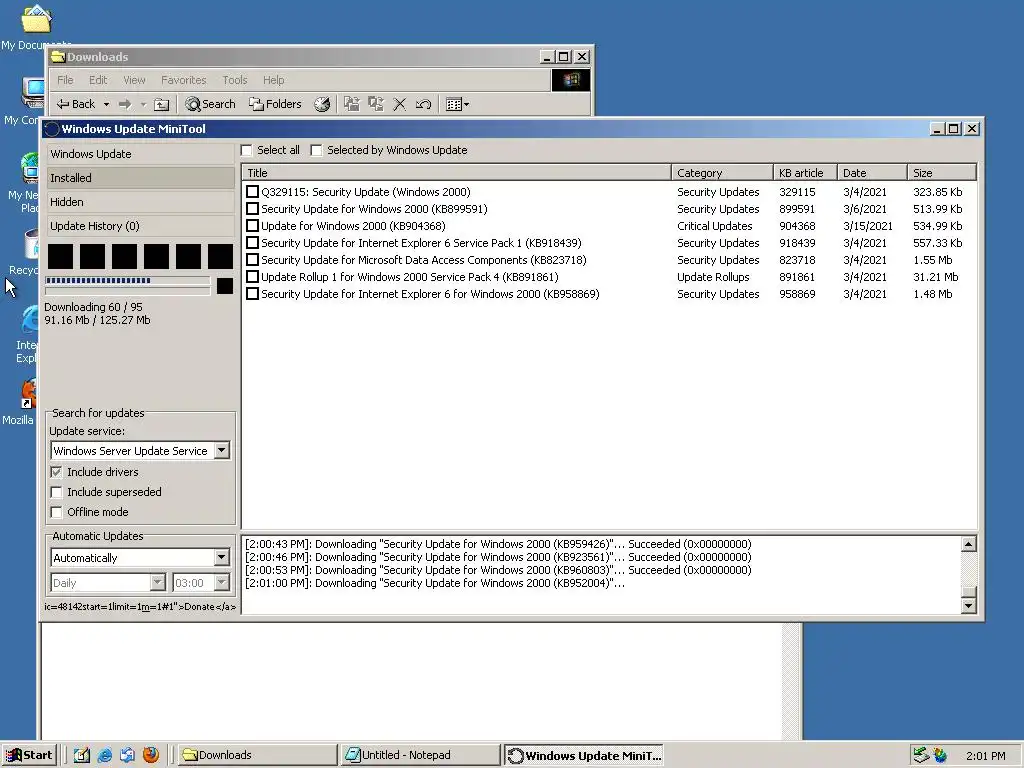Click Delete X icon in Downloads toolbar
The height and width of the screenshot is (768, 1024).
[x=400, y=104]
